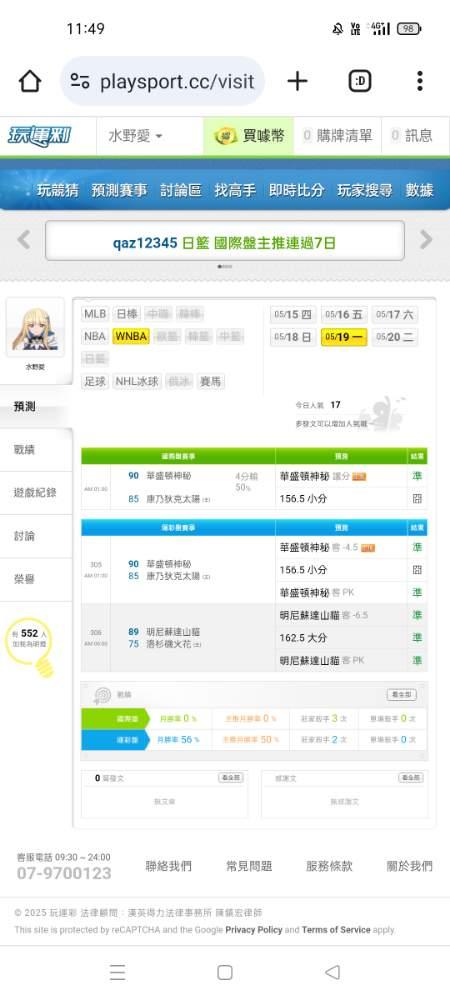Tap the site settings icon in address bar
The height and width of the screenshot is (1000, 450).
pyautogui.click(x=80, y=81)
